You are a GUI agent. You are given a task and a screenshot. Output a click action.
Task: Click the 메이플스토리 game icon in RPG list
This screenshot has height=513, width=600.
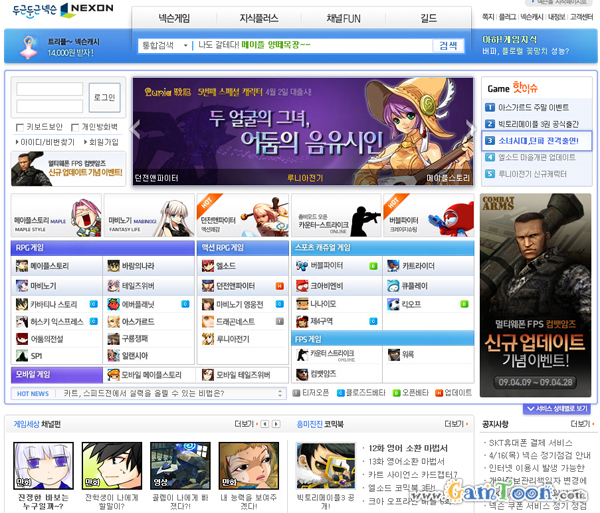21,266
